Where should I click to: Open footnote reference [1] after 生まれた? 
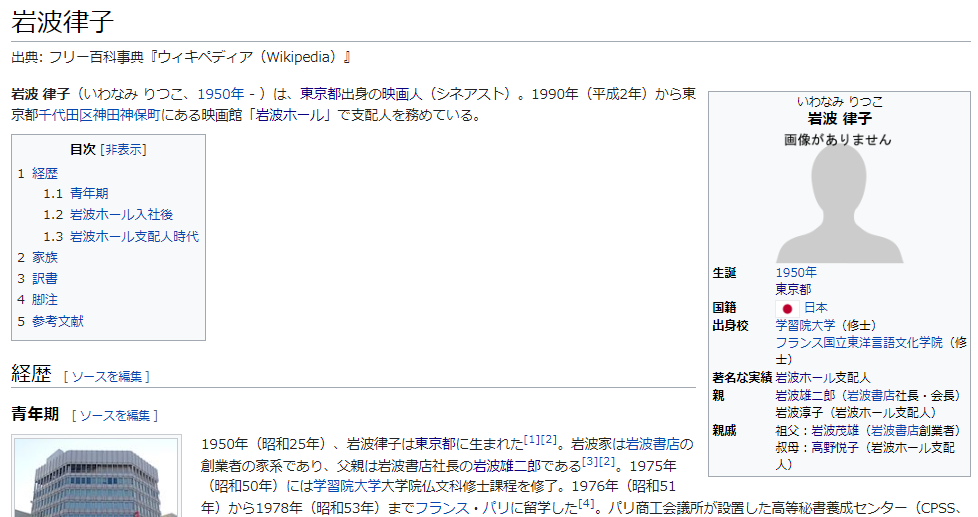[x=531, y=440]
